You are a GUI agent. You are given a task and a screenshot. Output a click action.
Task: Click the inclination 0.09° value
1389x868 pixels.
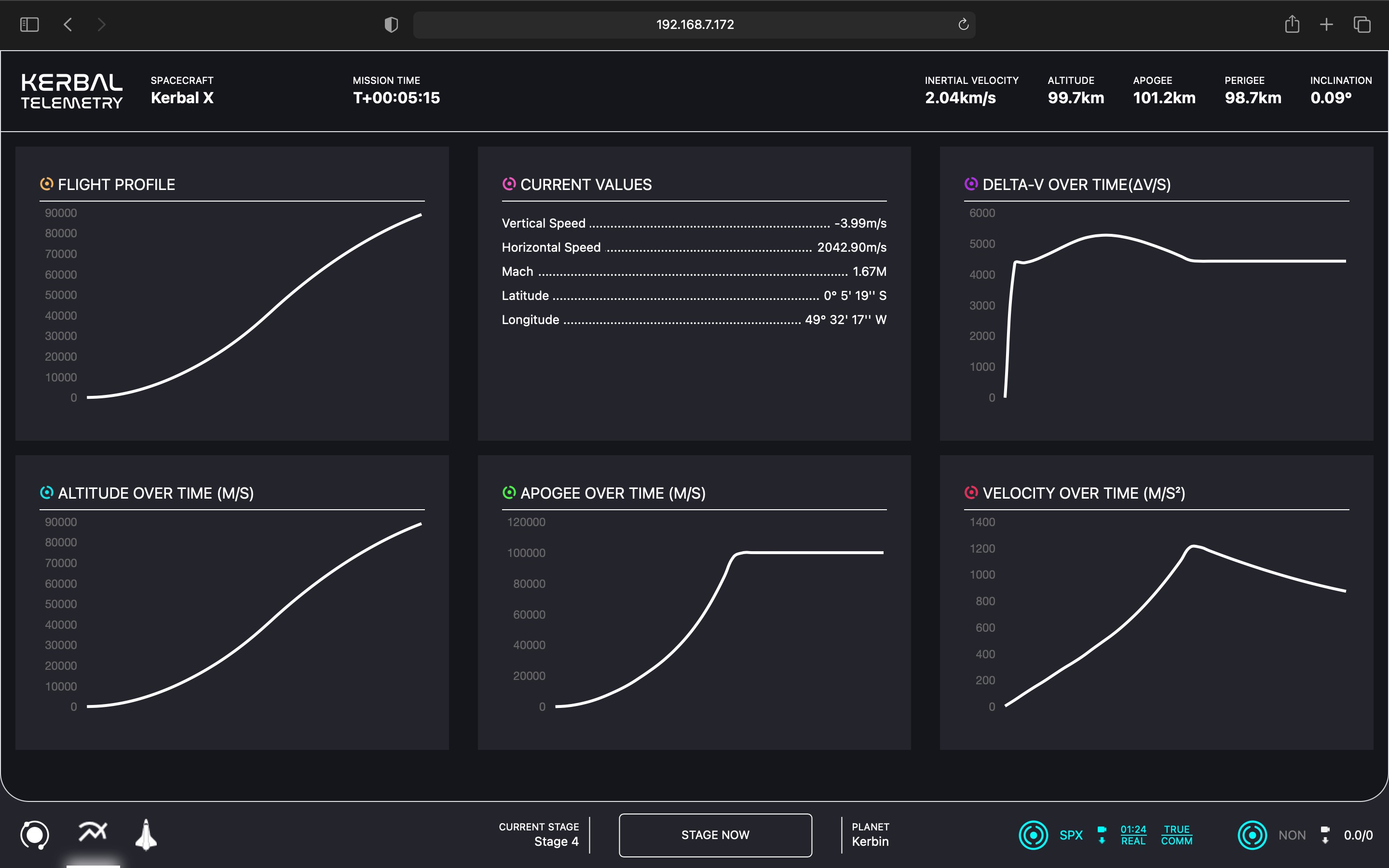1331,97
